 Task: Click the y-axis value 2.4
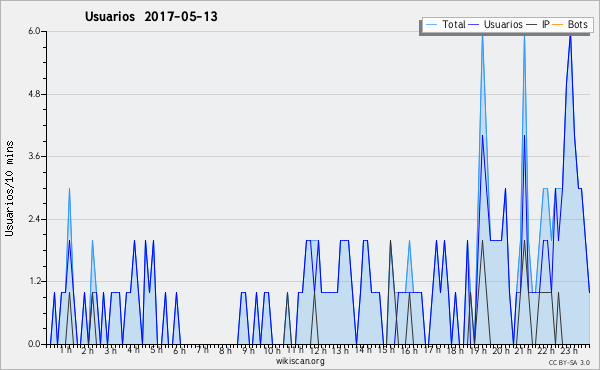point(34,219)
